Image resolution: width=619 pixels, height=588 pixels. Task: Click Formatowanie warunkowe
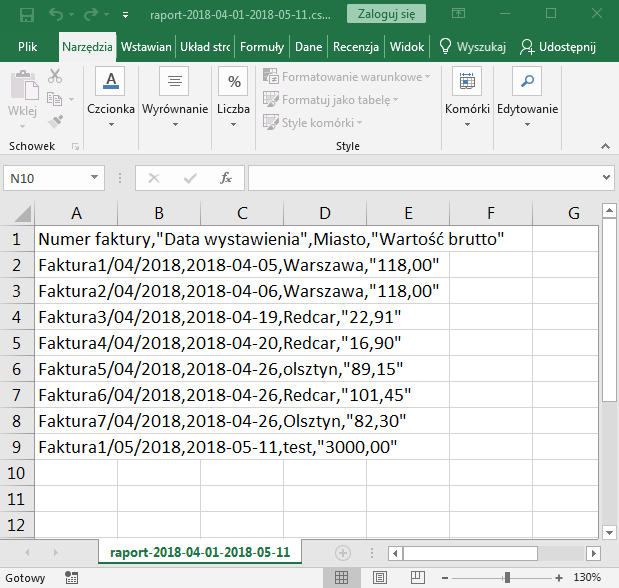pos(347,77)
